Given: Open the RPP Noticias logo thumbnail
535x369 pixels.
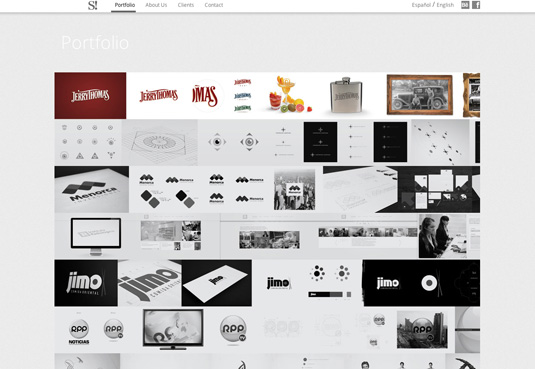Looking at the screenshot, I should [79, 331].
